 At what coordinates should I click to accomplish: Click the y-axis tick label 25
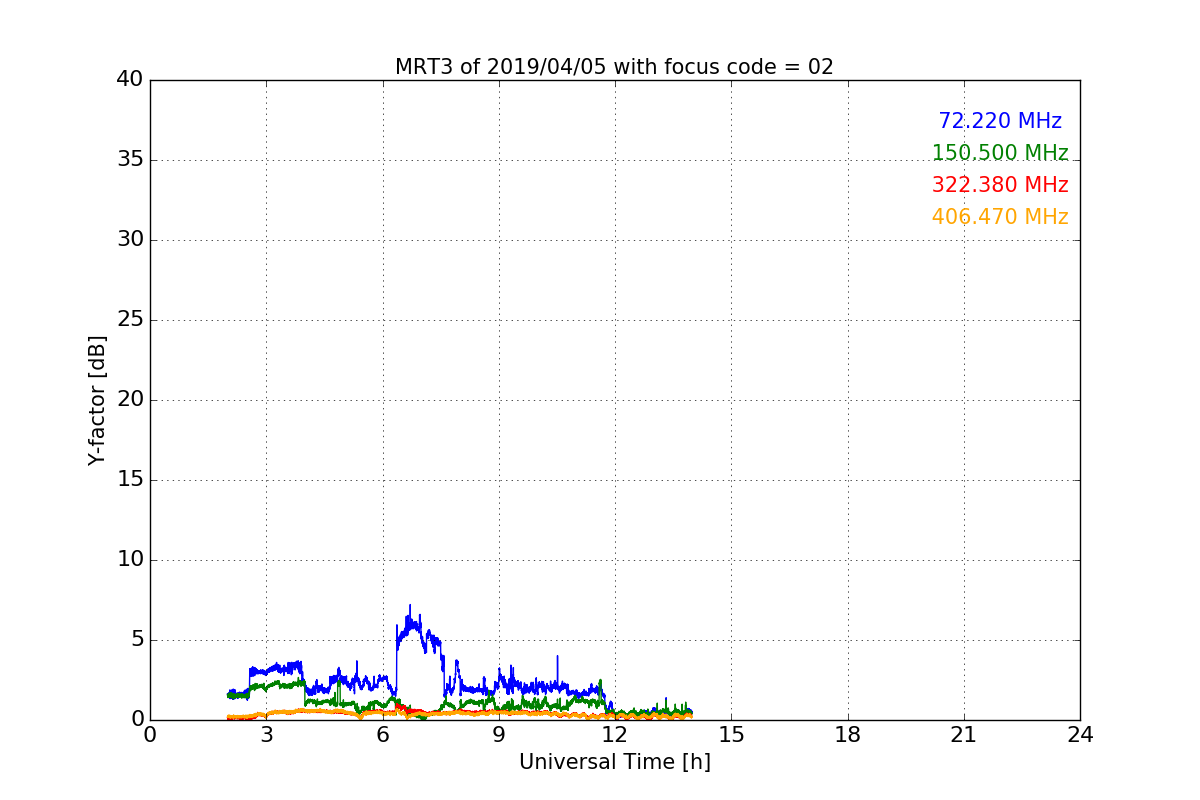pos(130,320)
